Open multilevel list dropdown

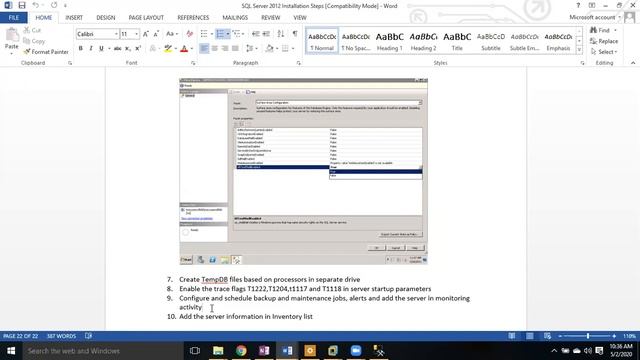[x=238, y=34]
